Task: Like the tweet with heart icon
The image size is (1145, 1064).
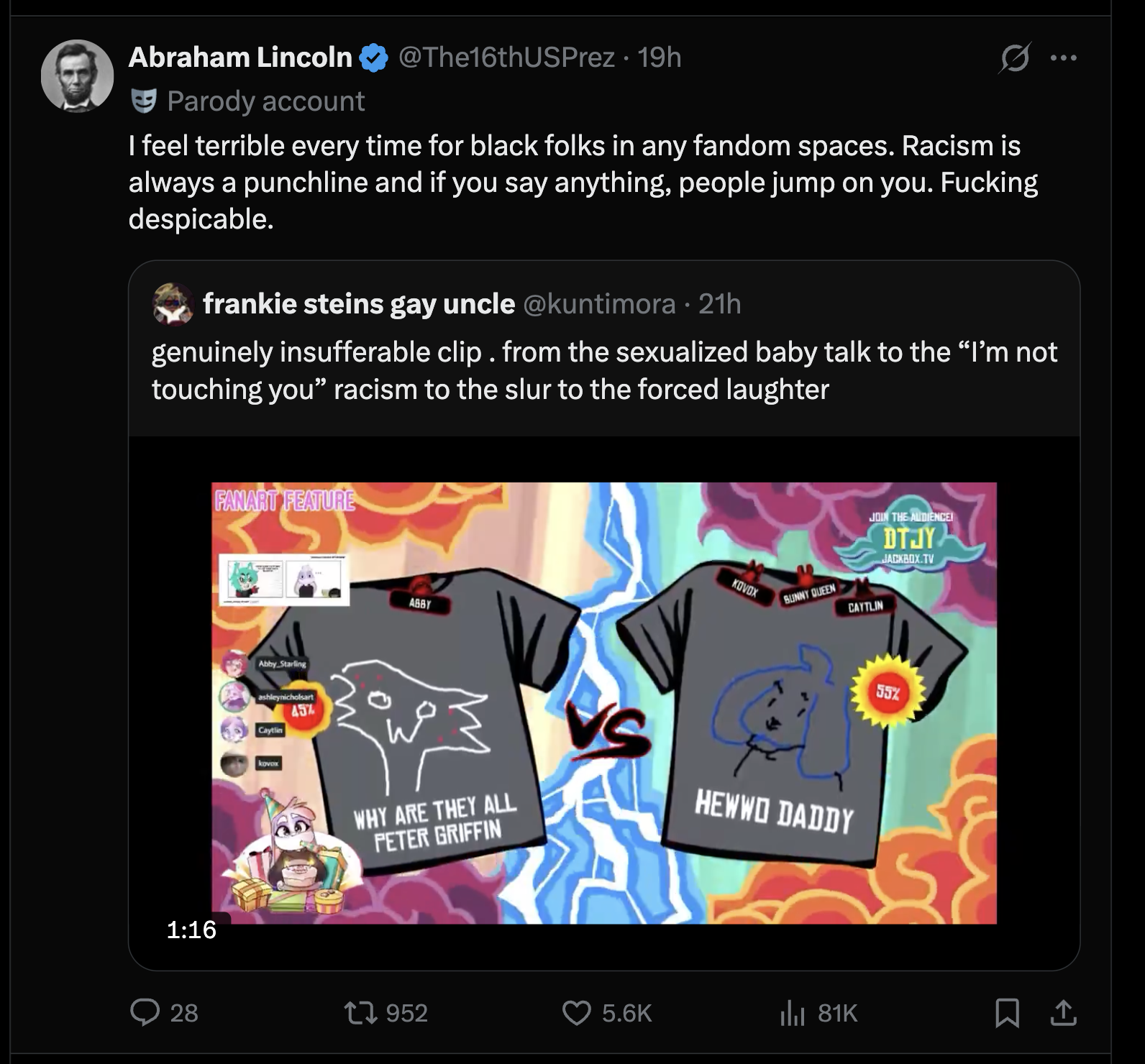Action: pos(576,1012)
